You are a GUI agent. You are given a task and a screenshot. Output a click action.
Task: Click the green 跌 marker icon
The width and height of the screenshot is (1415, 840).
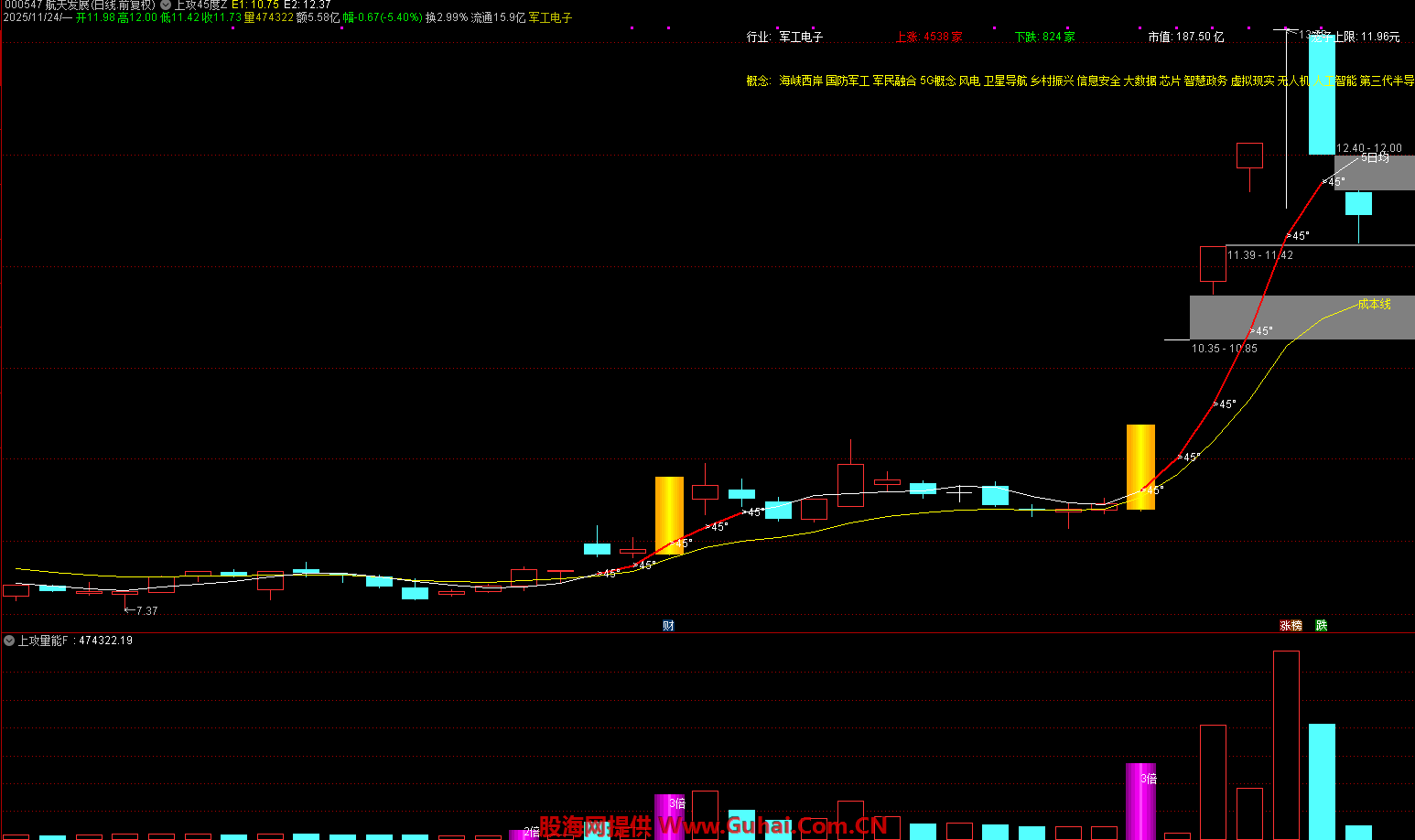(x=1321, y=626)
